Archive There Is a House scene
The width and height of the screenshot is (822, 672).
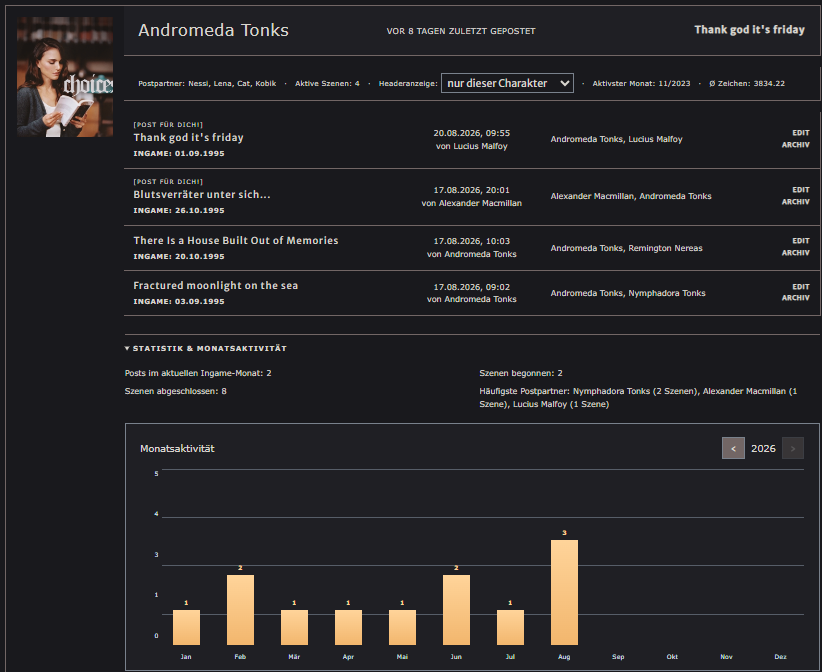click(x=795, y=253)
